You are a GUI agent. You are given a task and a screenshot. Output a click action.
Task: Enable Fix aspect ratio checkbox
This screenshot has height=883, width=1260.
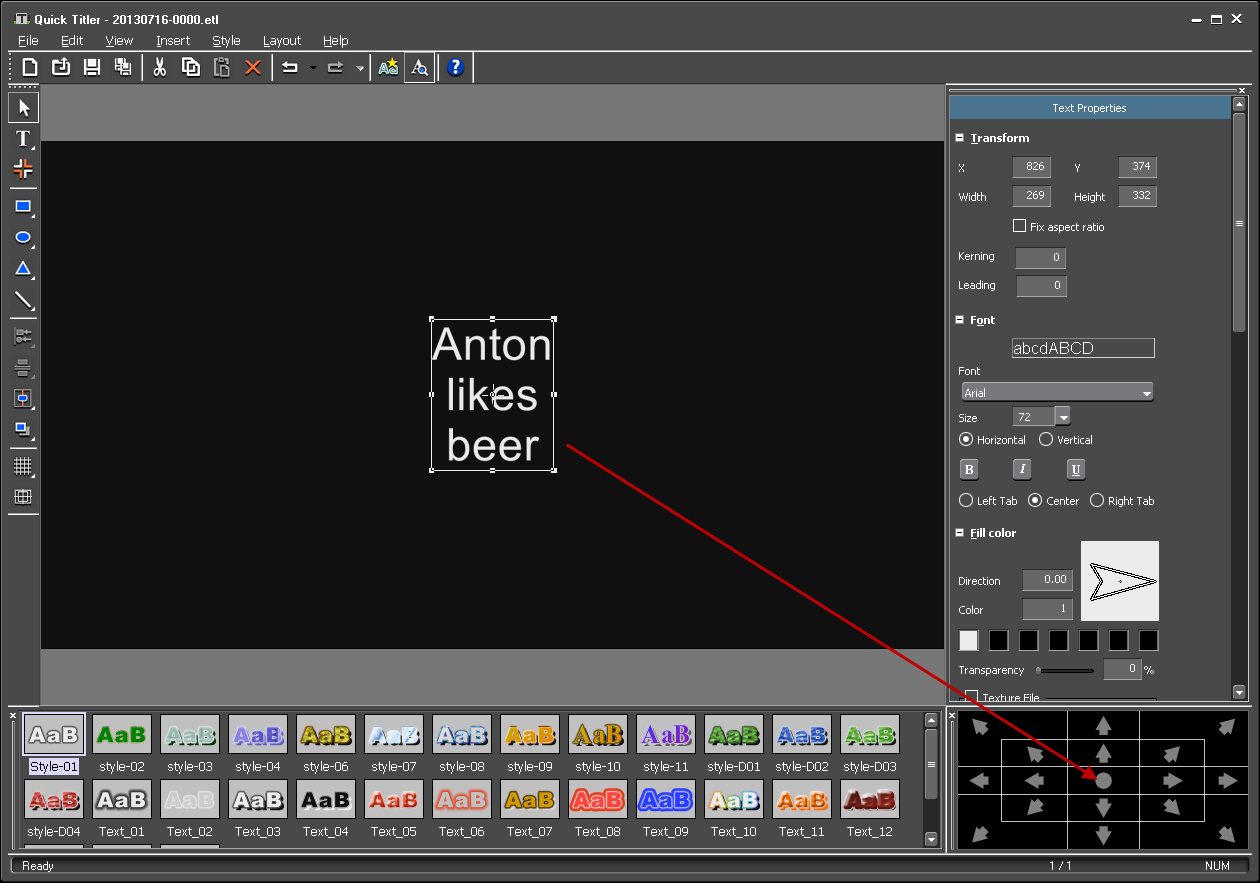(1020, 226)
